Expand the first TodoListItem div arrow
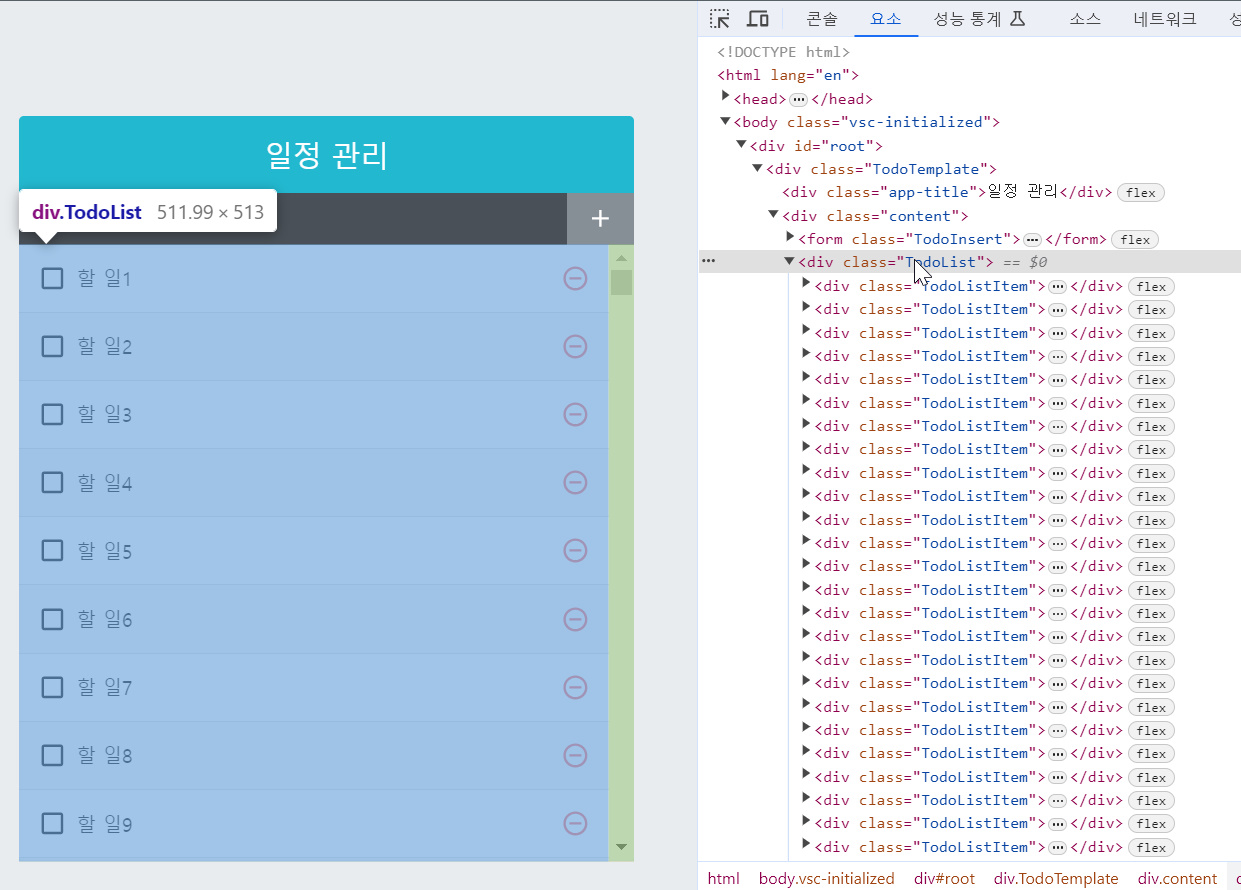This screenshot has height=890, width=1241. (x=806, y=283)
